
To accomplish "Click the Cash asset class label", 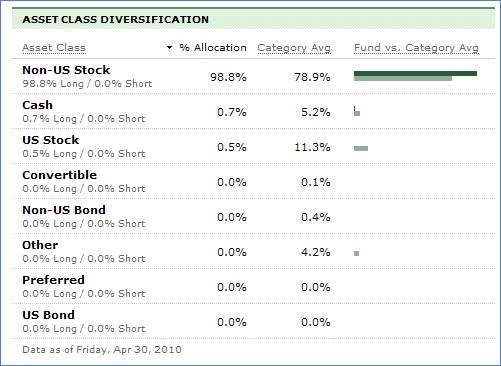I will 37,105.
